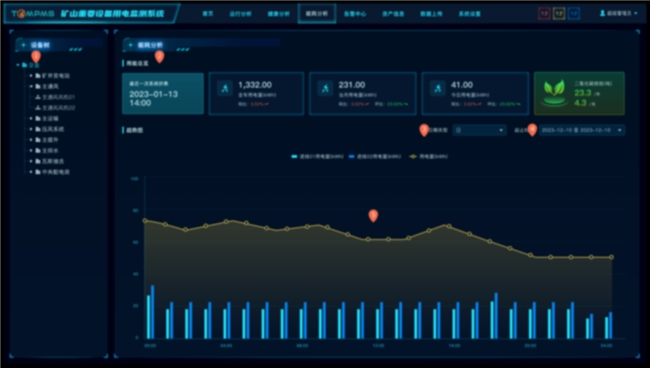Click the energy icon in the 231.00 card
650x368 pixels.
[x=325, y=88]
